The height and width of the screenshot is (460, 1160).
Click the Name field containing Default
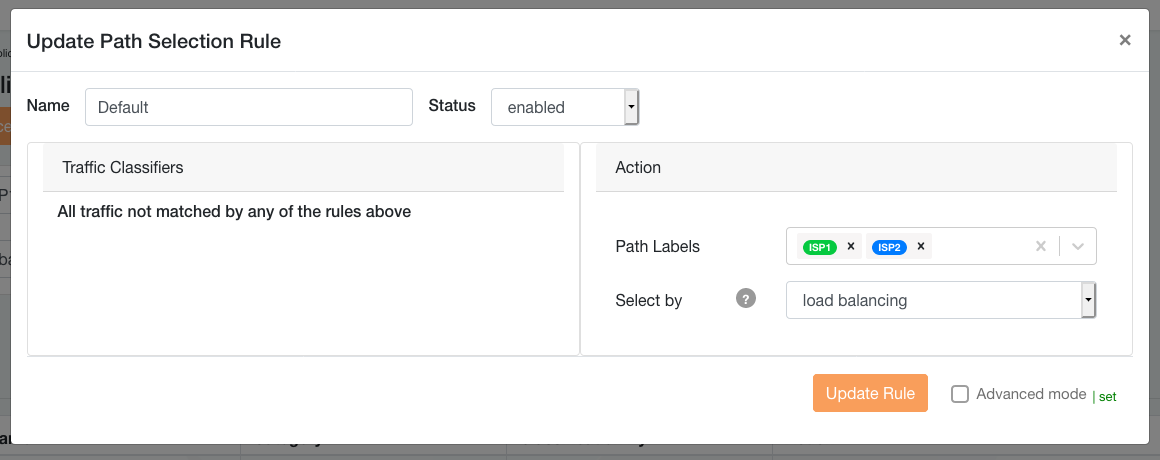pos(249,107)
